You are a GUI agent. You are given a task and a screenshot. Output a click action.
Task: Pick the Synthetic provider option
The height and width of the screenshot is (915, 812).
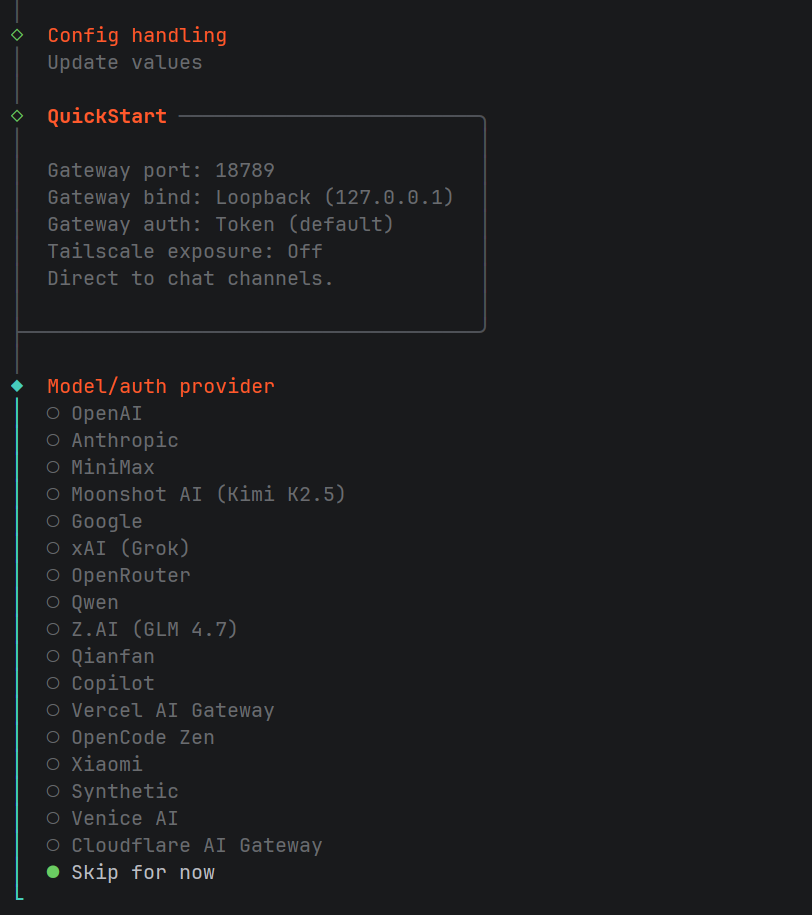[x=113, y=791]
